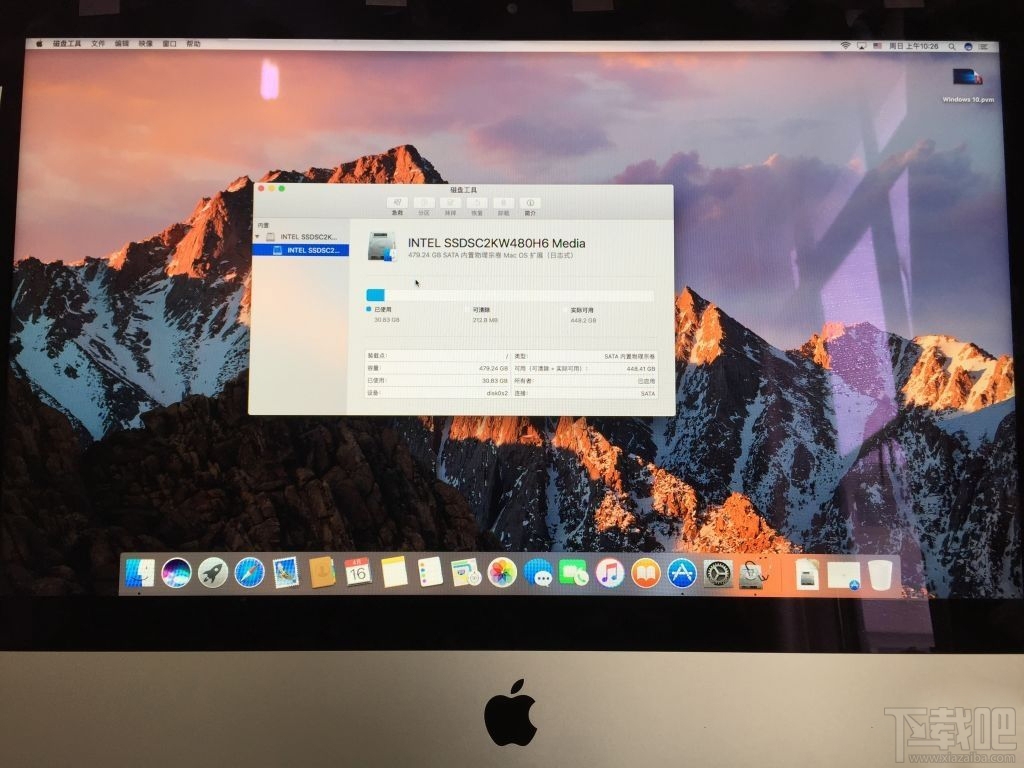Open the Trash in the Dock
The width and height of the screenshot is (1024, 768).
tap(880, 575)
